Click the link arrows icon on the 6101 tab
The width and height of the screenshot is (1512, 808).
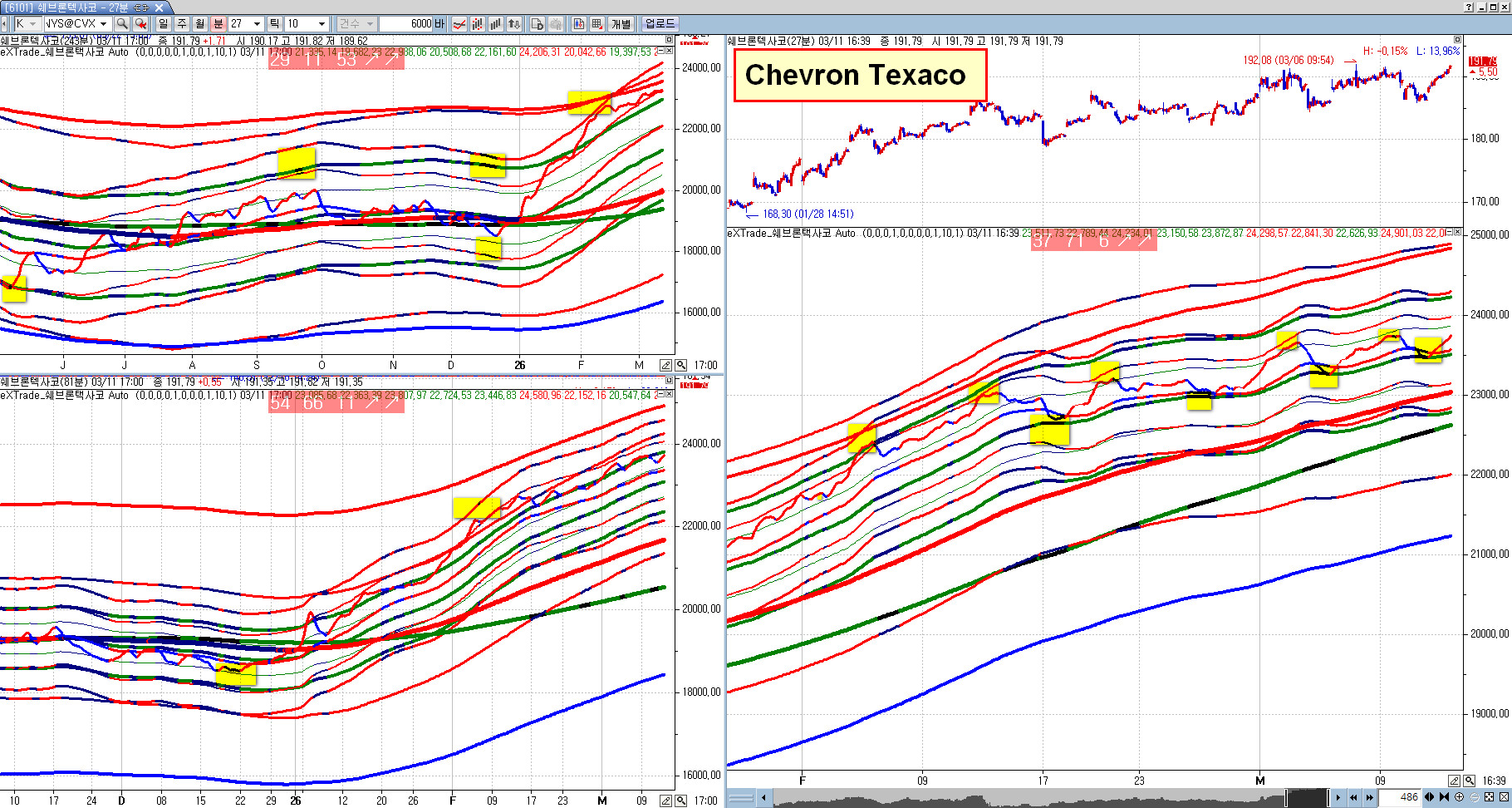pyautogui.click(x=141, y=7)
